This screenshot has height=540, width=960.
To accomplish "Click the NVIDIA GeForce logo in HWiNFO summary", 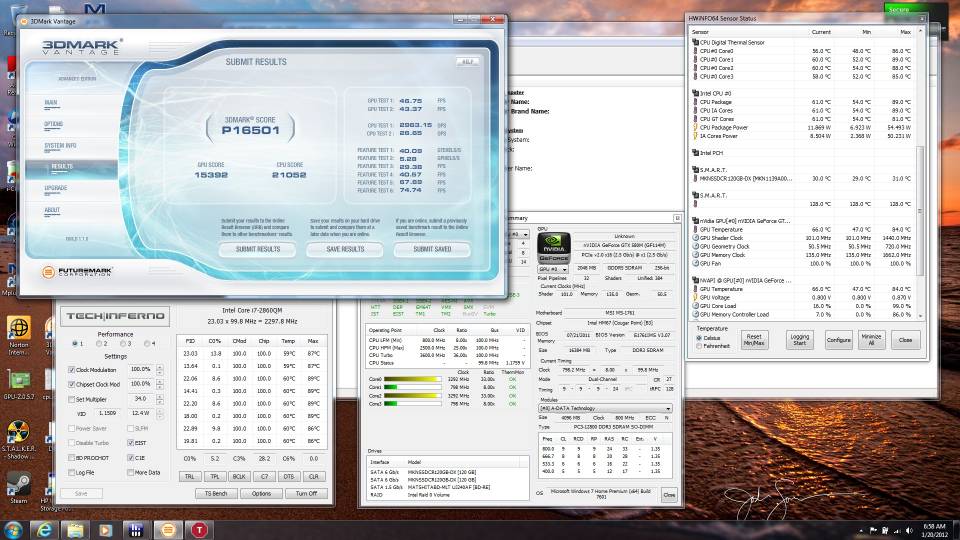I will point(553,247).
